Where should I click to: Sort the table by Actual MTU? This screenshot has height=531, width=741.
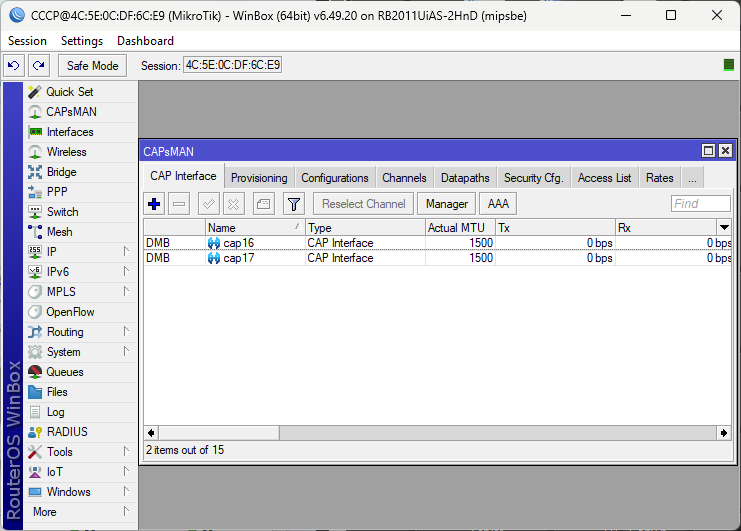[x=460, y=228]
